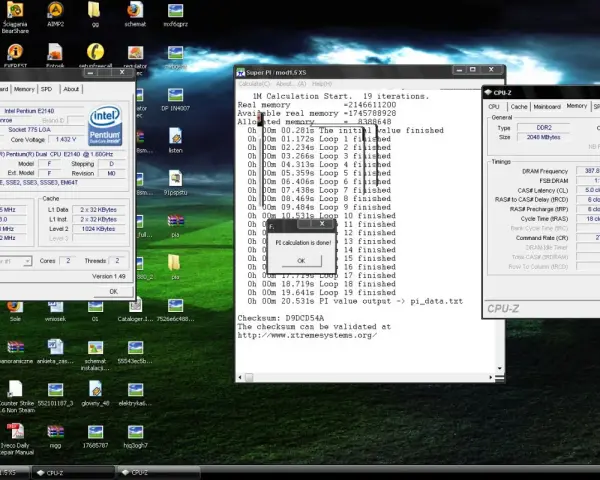Click the '1M Calculation Start. 19 iterations.' line
The image size is (600, 480).
tap(341, 96)
